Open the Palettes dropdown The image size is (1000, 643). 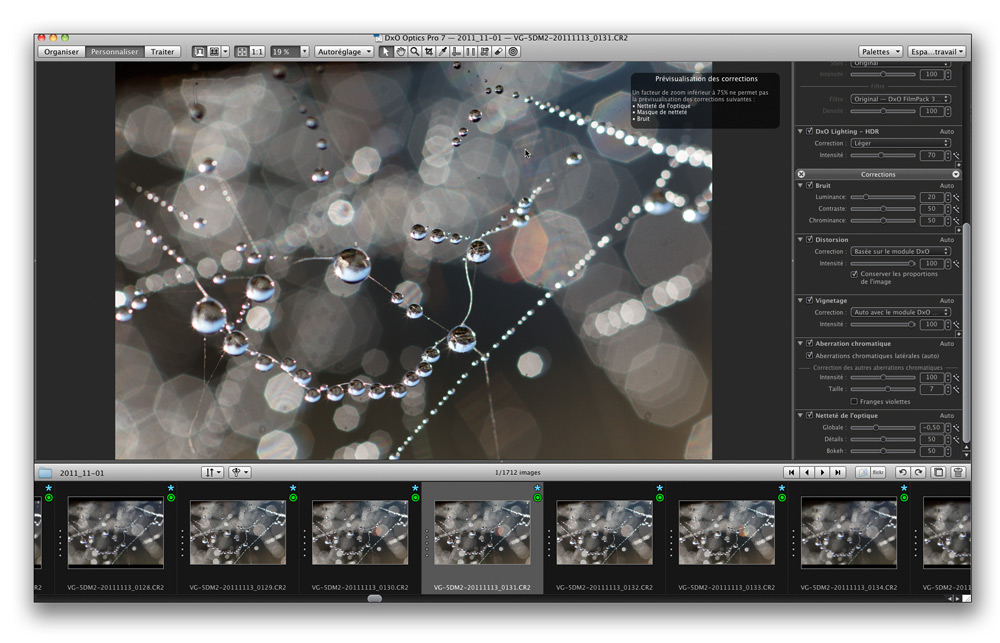[x=880, y=52]
